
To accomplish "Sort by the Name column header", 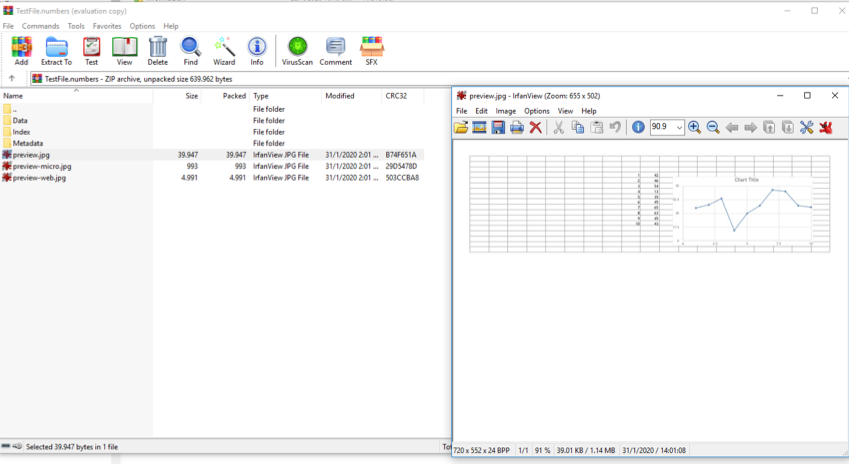I will point(76,96).
